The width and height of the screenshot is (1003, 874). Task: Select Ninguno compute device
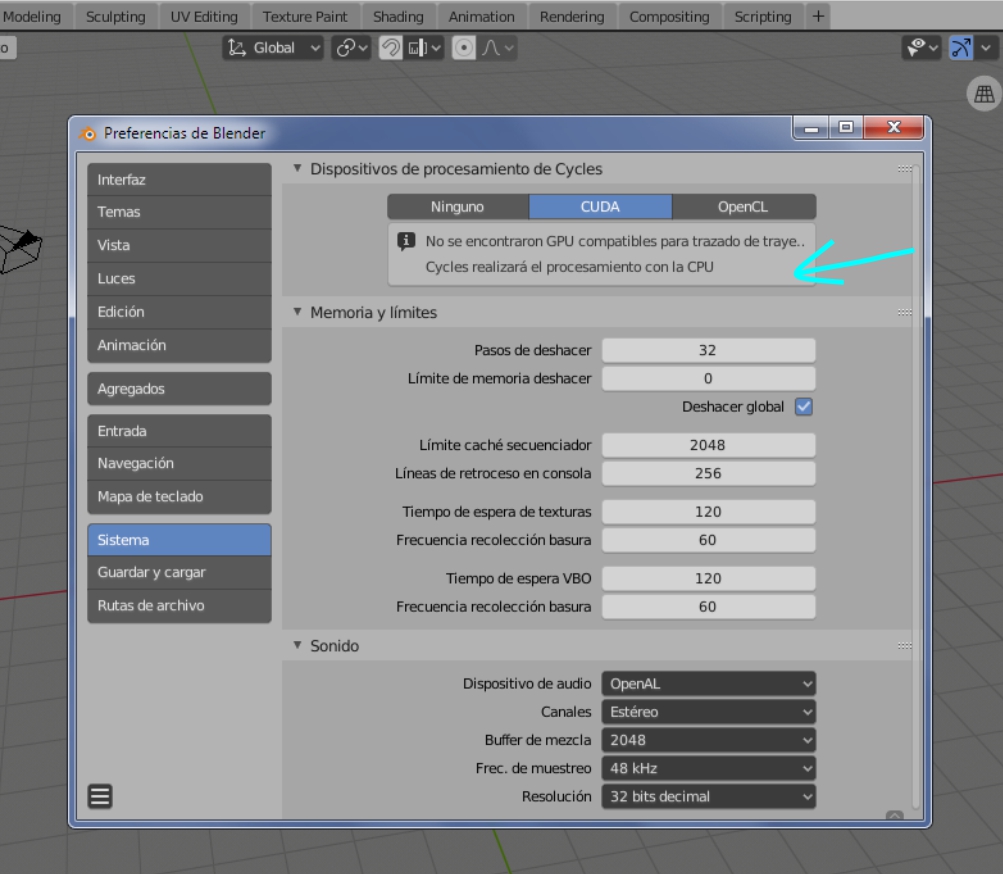point(457,207)
